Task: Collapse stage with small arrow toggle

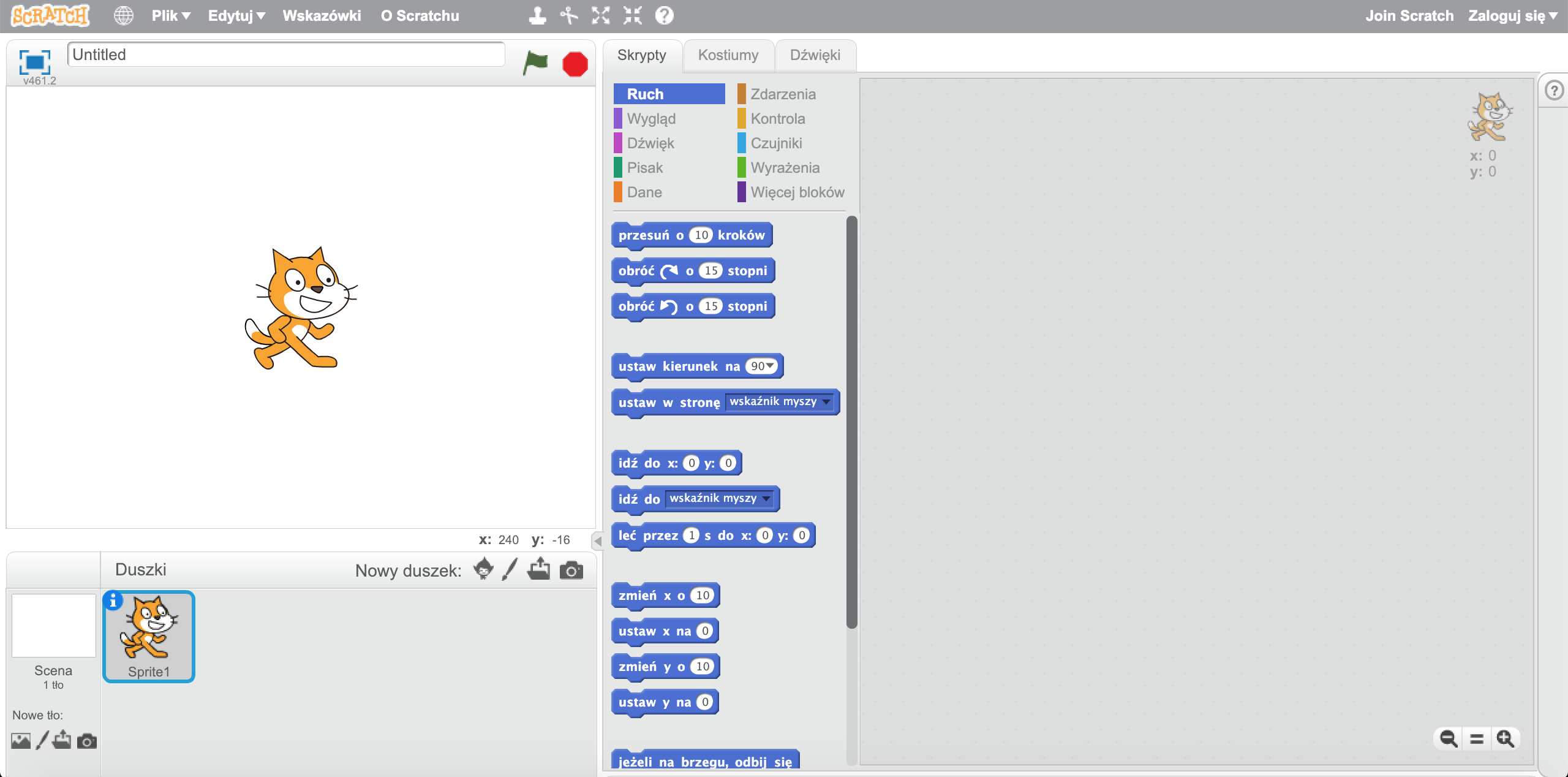Action: (598, 540)
